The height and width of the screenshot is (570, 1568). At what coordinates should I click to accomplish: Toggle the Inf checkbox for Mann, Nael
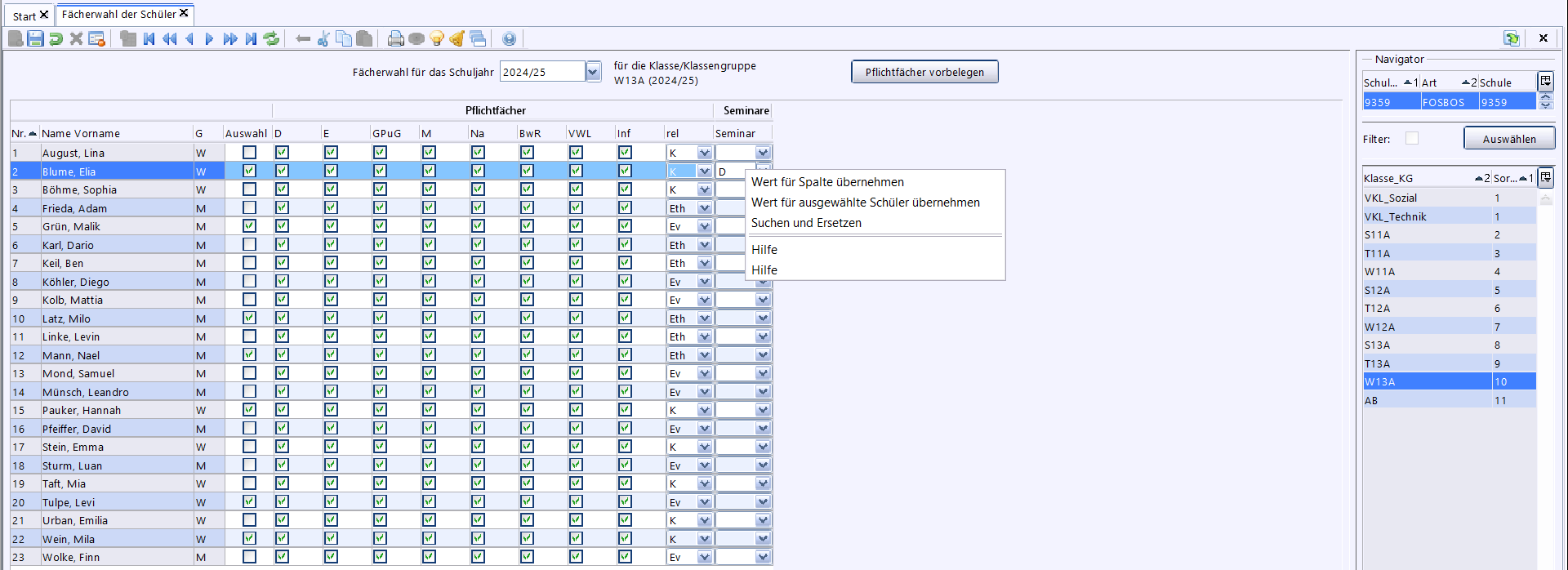coord(625,354)
